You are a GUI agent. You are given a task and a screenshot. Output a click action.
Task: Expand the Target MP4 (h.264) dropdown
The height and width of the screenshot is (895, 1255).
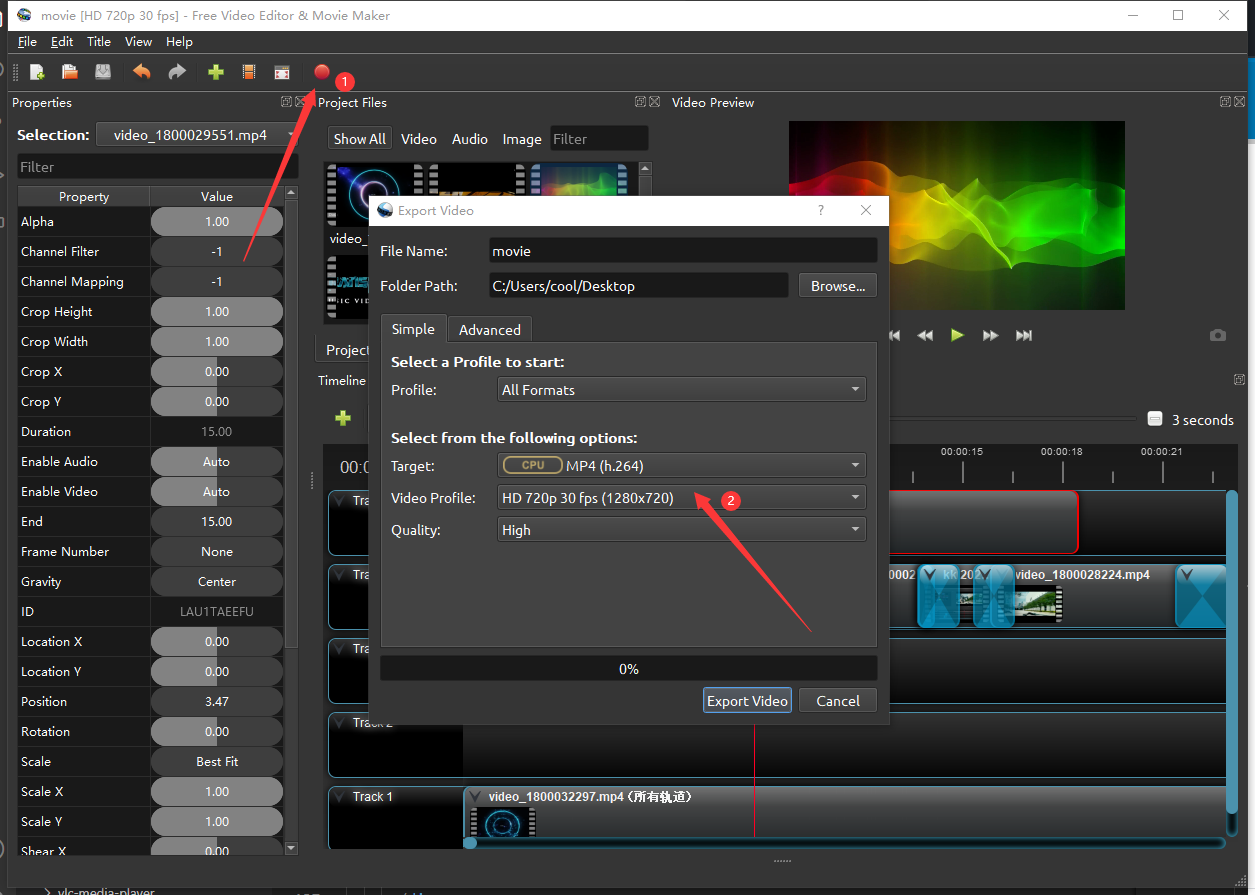point(681,465)
